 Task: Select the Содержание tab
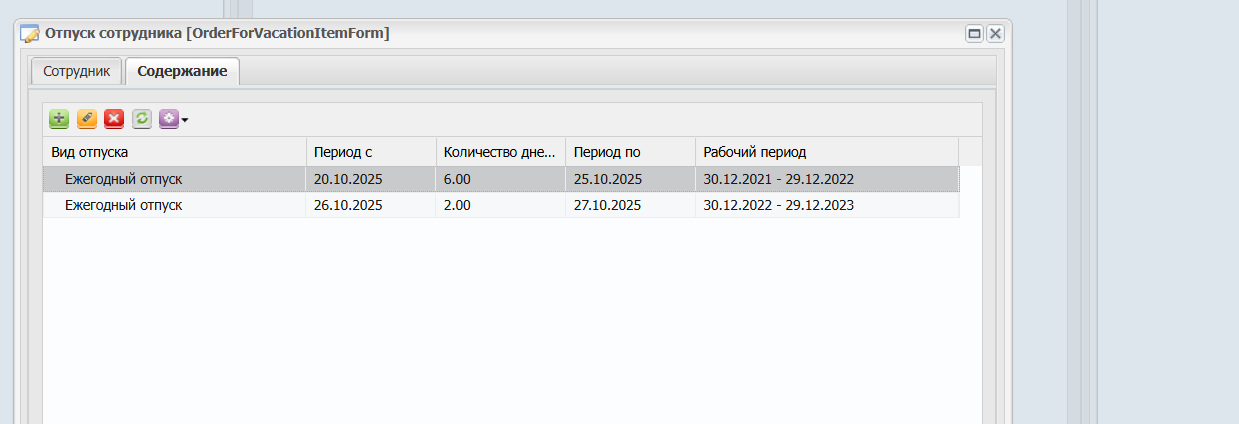pyautogui.click(x=182, y=72)
